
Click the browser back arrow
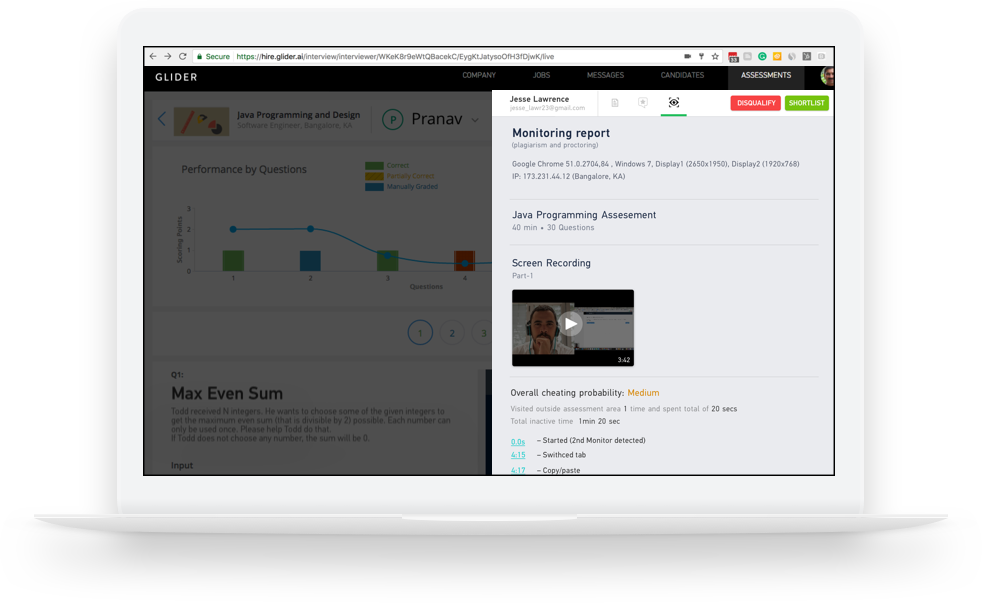pyautogui.click(x=152, y=57)
